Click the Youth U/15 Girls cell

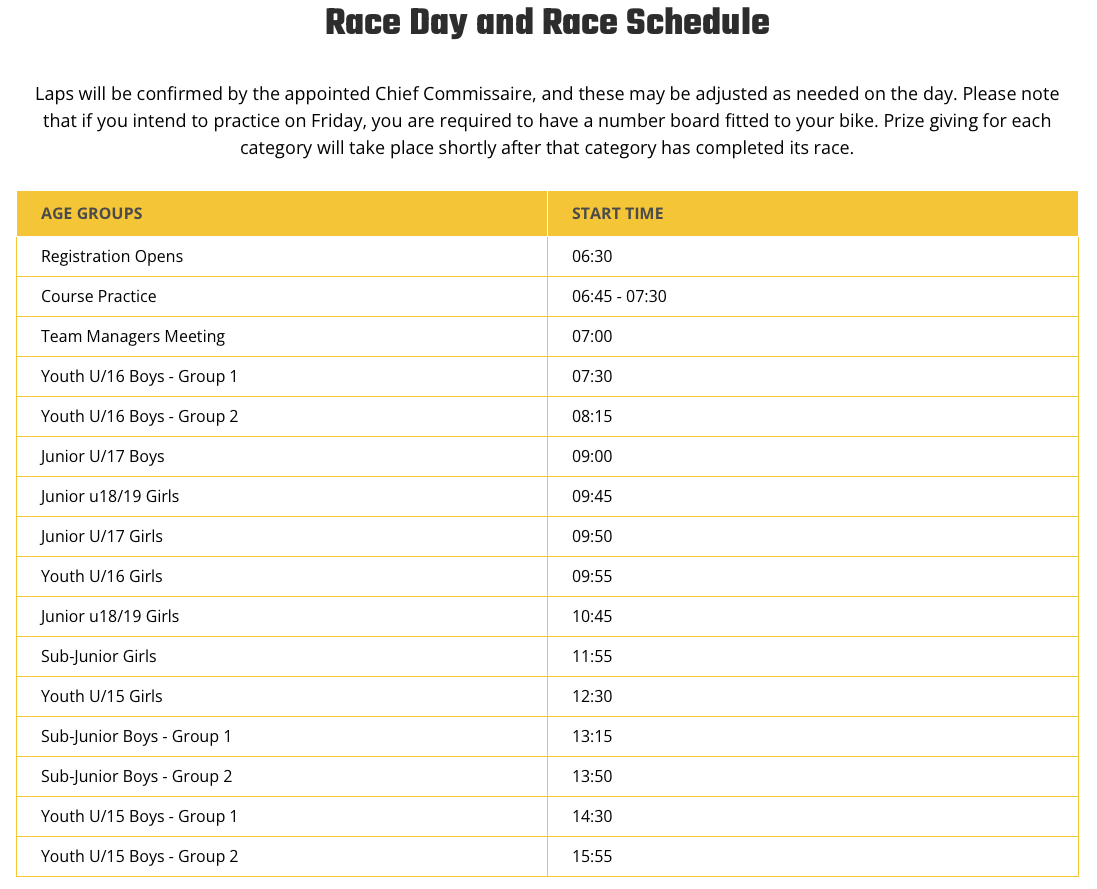pos(102,696)
